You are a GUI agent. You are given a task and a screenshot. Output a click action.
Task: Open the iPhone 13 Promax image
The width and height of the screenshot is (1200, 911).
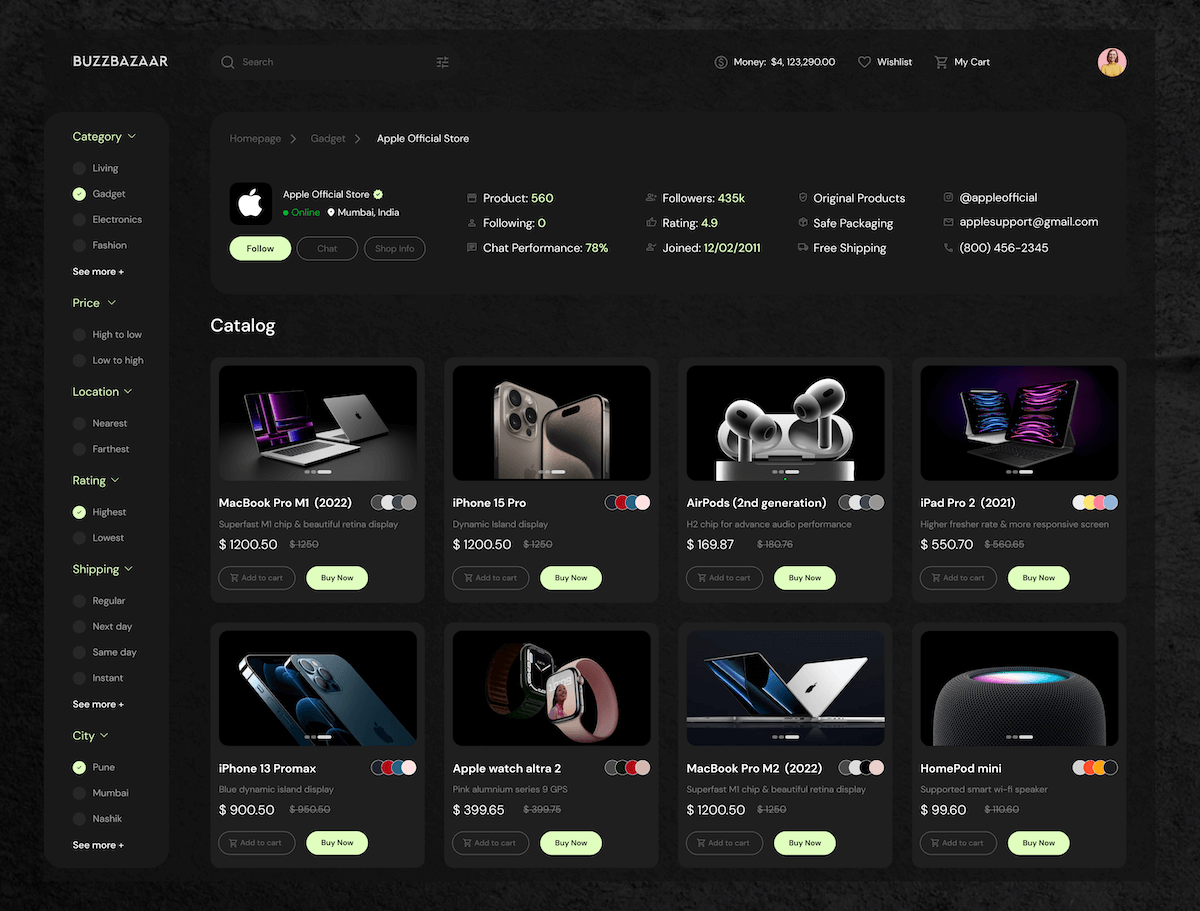pyautogui.click(x=318, y=688)
